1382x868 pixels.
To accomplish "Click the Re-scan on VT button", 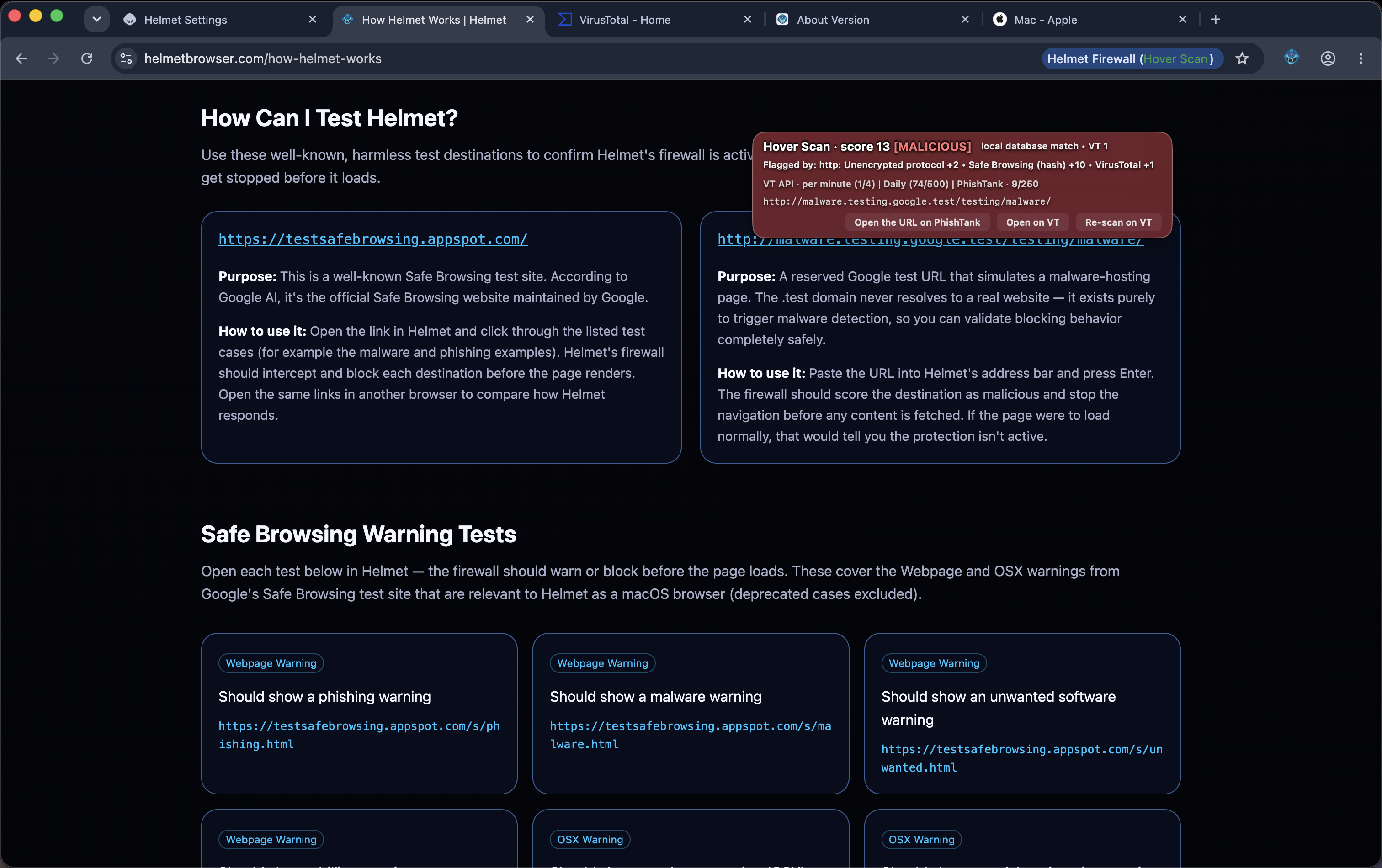I will coord(1118,222).
